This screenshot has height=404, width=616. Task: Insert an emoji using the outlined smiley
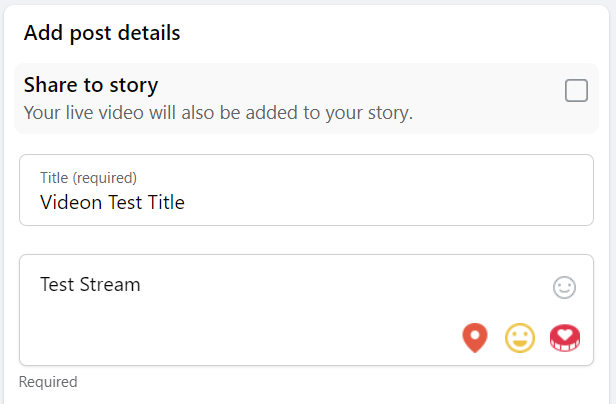[x=565, y=287]
